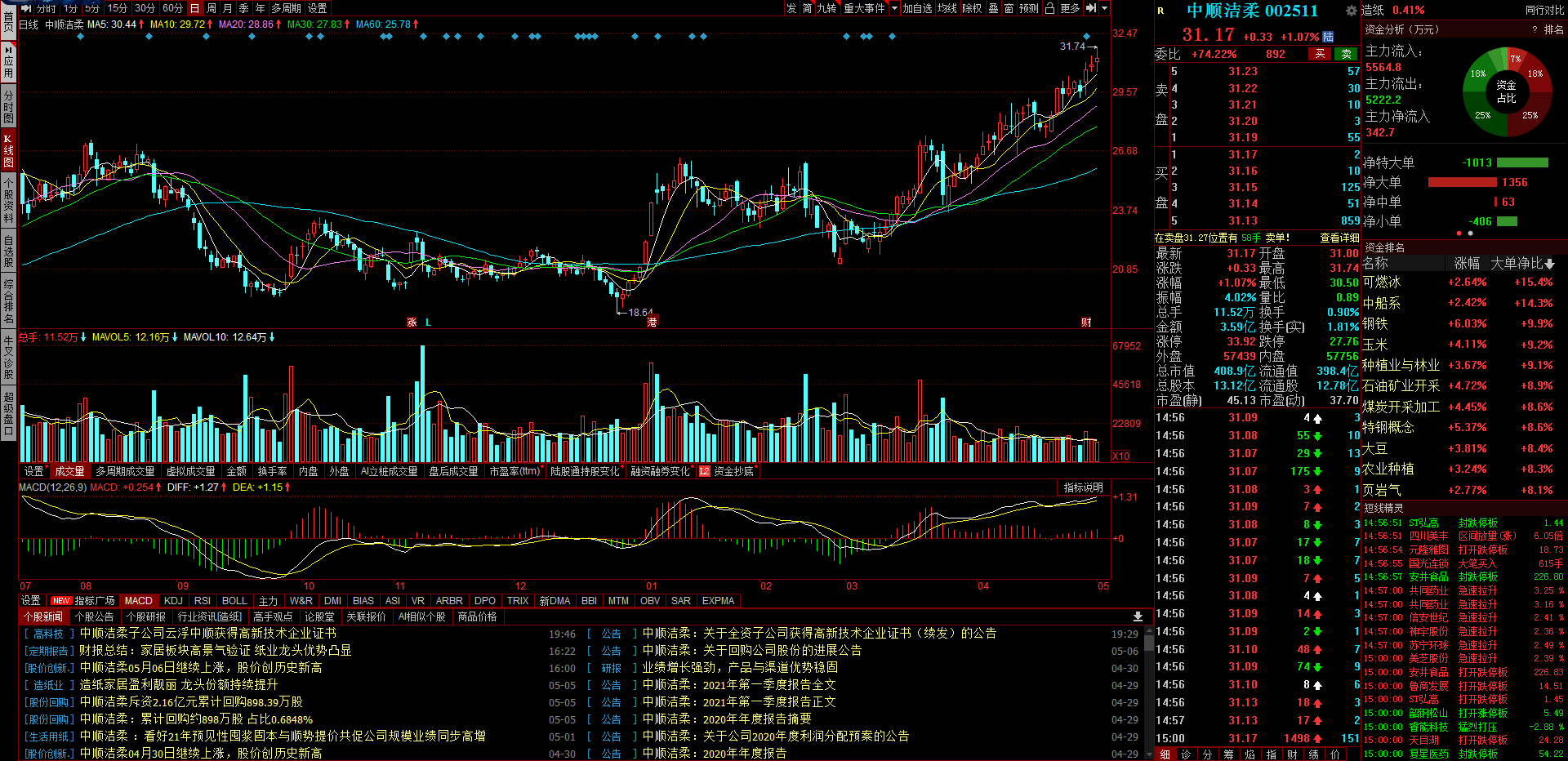The height and width of the screenshot is (761, 1568).
Task: Click the 发 toolbar icon
Action: (x=791, y=8)
